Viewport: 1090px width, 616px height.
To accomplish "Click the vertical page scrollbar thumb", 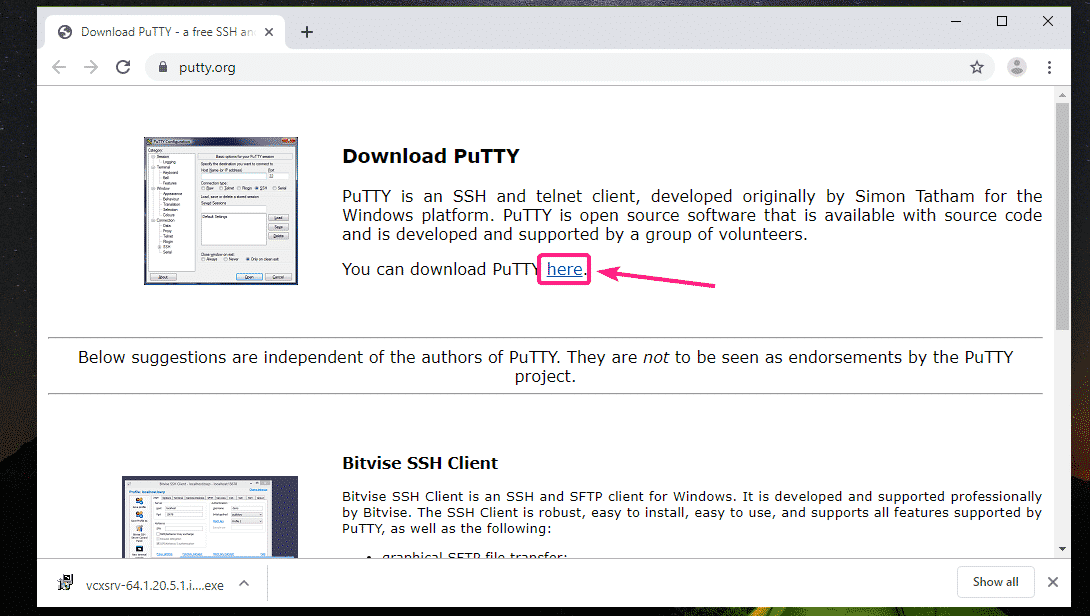I will pyautogui.click(x=1062, y=215).
